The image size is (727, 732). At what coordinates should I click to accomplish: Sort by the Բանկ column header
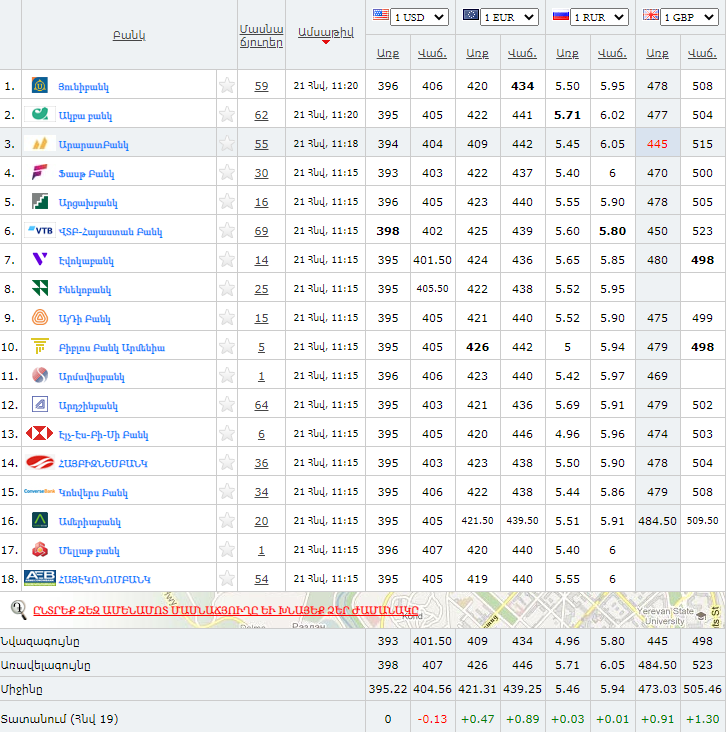[x=129, y=35]
